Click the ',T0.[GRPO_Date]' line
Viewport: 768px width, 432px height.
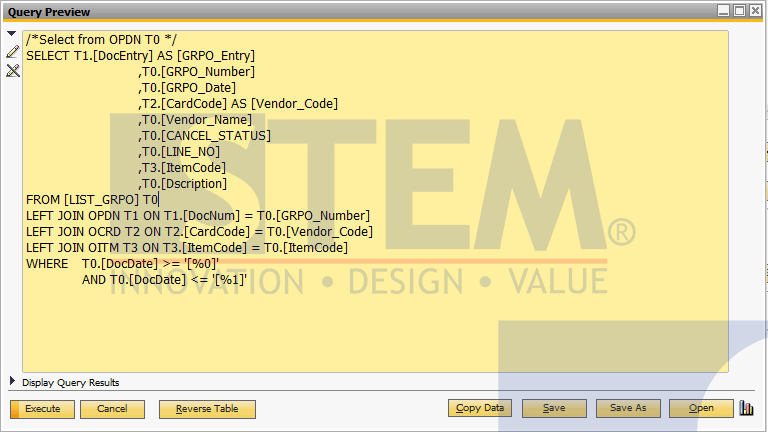[x=187, y=88]
